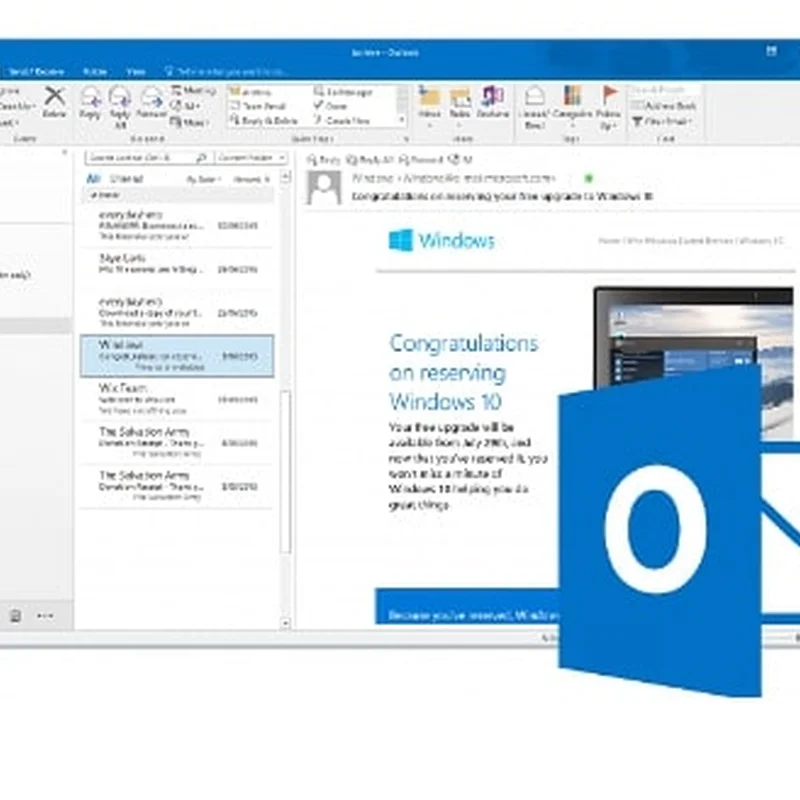Toggle the All filter in message list
The height and width of the screenshot is (800, 800).
pyautogui.click(x=93, y=178)
